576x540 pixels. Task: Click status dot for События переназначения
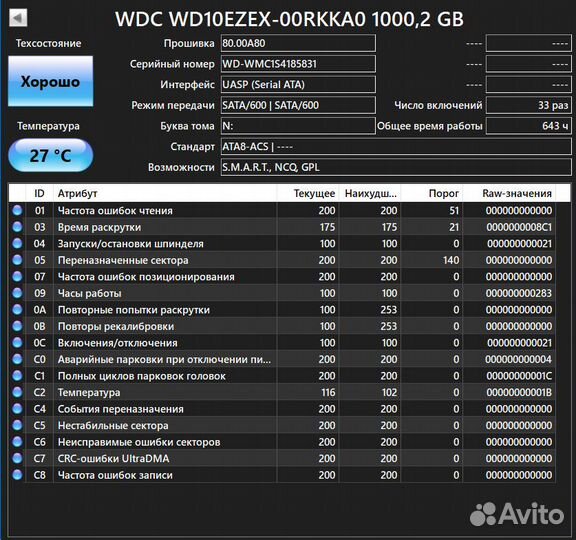[x=17, y=409]
